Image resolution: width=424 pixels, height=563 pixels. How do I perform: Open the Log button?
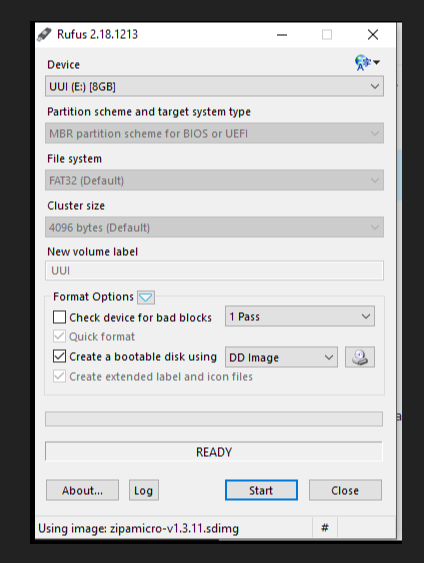(144, 490)
